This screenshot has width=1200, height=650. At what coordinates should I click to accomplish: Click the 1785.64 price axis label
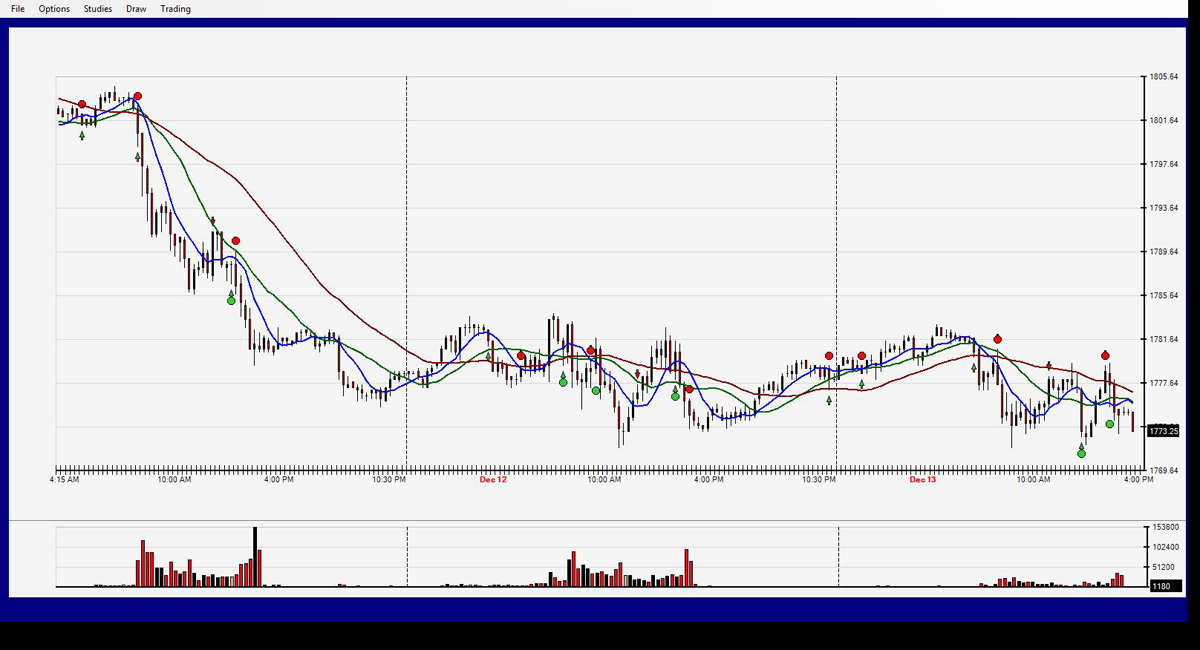[x=1164, y=296]
